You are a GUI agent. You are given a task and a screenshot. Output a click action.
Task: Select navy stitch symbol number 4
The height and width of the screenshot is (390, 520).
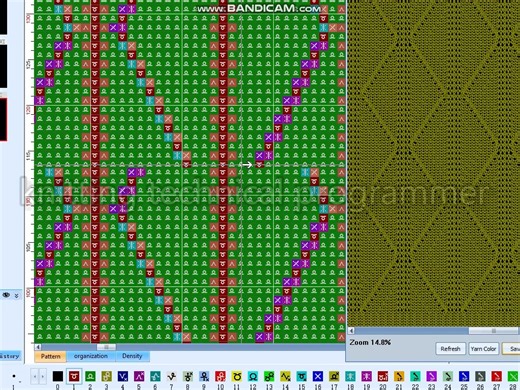tap(123, 376)
